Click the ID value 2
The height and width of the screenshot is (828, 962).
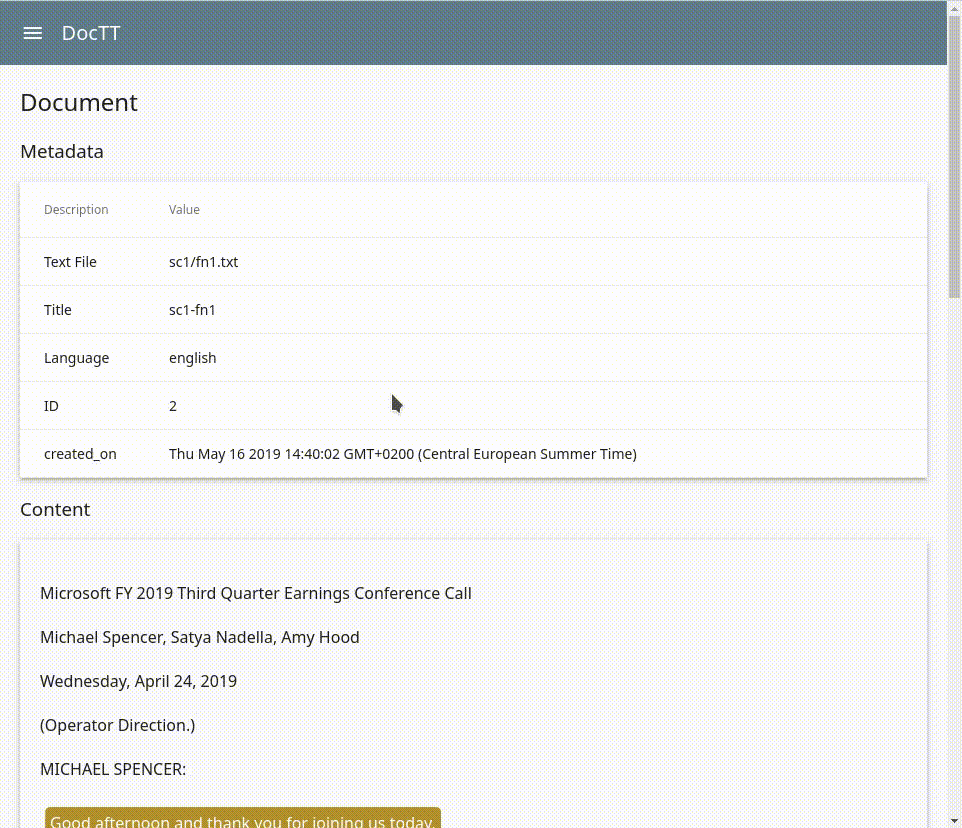click(x=172, y=406)
